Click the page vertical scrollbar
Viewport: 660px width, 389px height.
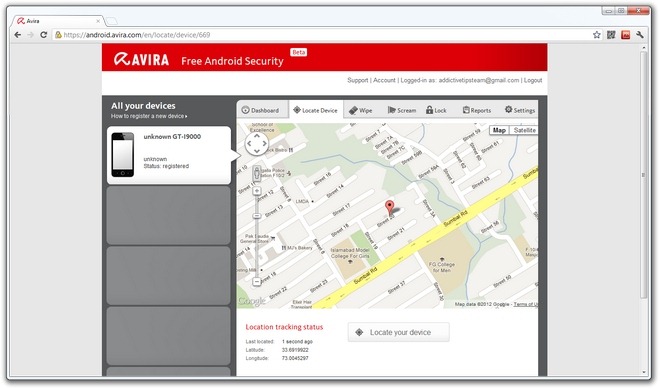[643, 175]
